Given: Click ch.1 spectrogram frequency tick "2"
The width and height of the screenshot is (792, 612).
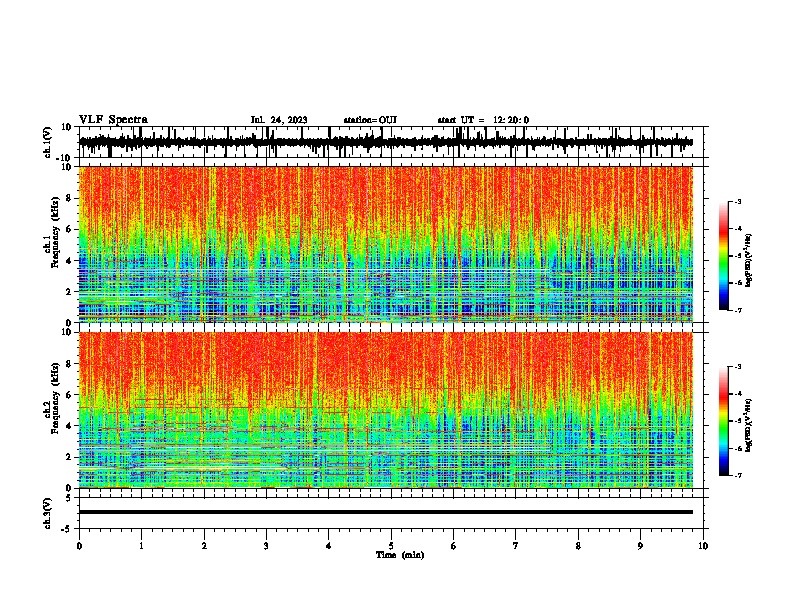Looking at the screenshot, I should (x=69, y=291).
